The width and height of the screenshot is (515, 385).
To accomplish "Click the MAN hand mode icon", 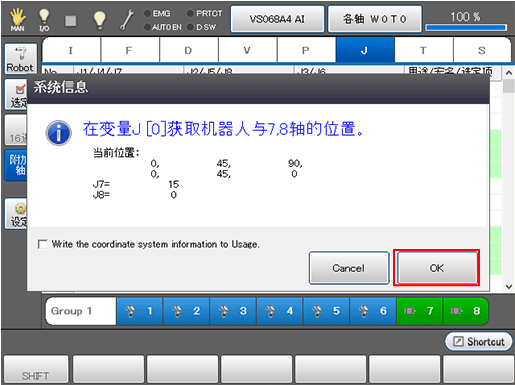I will tap(17, 20).
